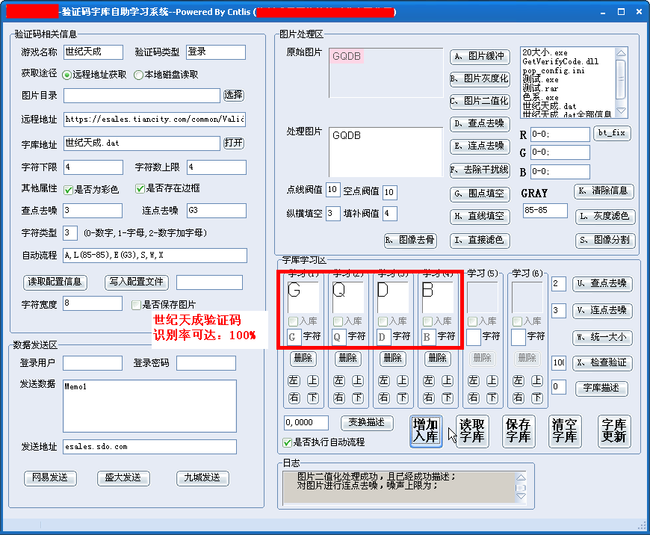Toggle 是否存在边框 checkbox
Screen dimensions: 650x535
pyautogui.click(x=140, y=189)
